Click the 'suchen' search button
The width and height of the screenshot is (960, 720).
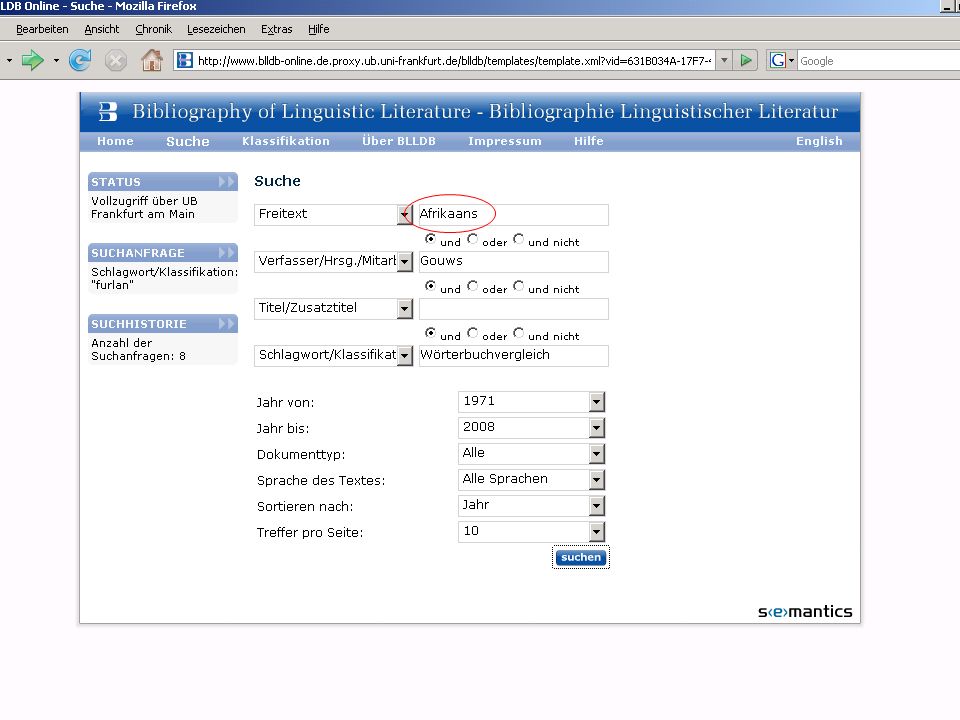tap(580, 557)
